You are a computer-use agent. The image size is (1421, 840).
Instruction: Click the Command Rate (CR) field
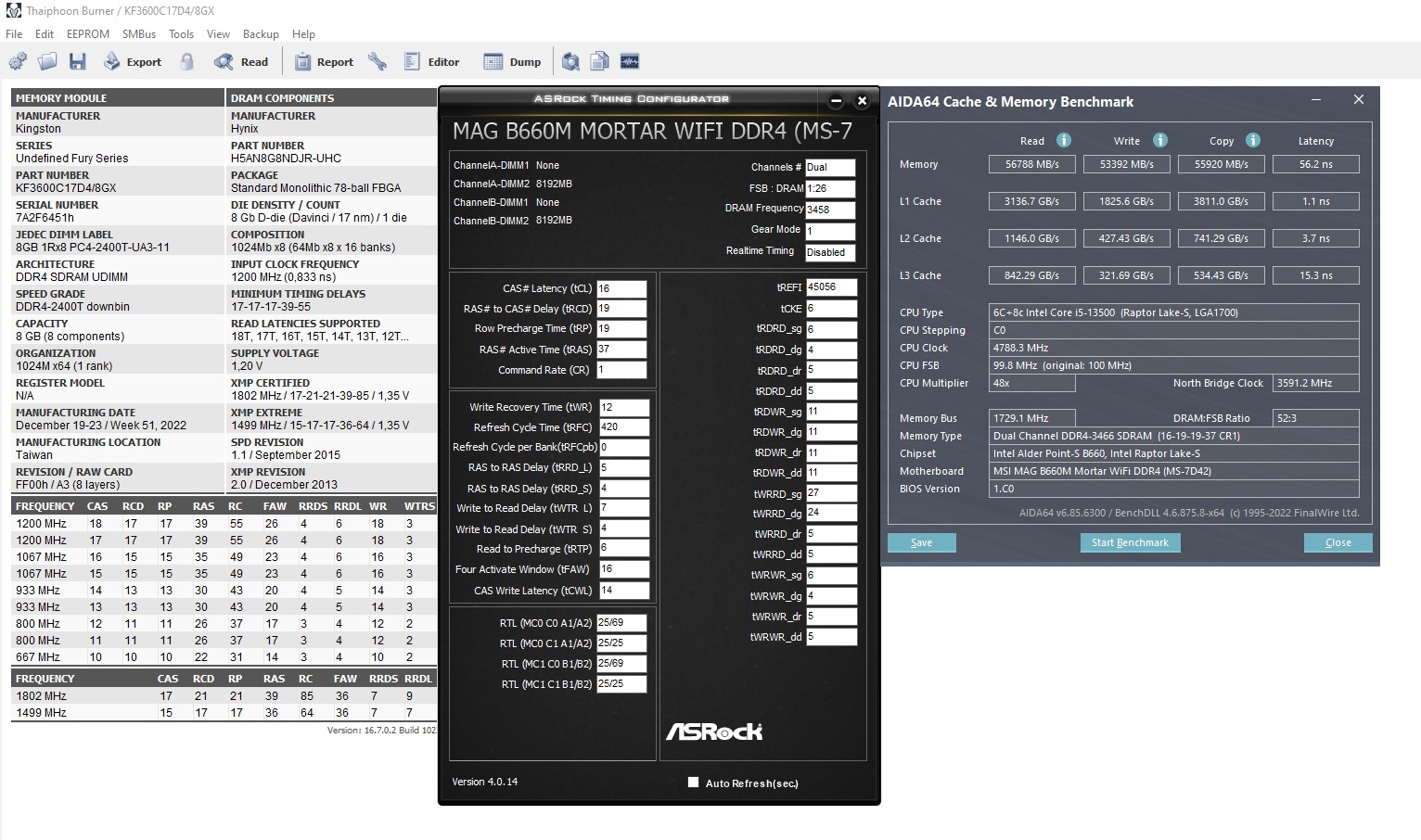(621, 370)
